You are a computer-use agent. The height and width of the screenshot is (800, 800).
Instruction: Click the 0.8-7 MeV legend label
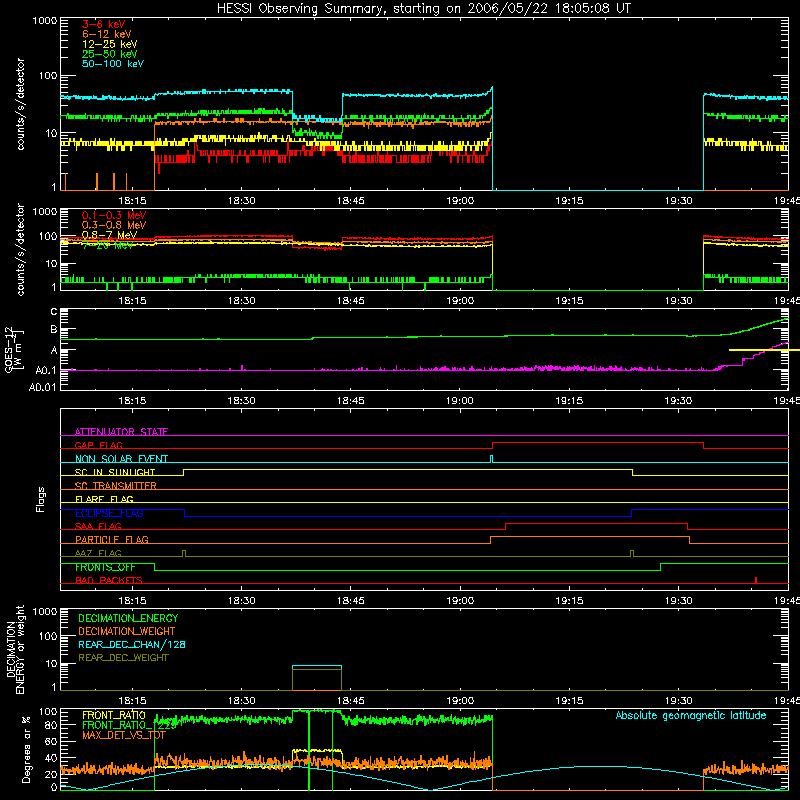click(x=109, y=235)
